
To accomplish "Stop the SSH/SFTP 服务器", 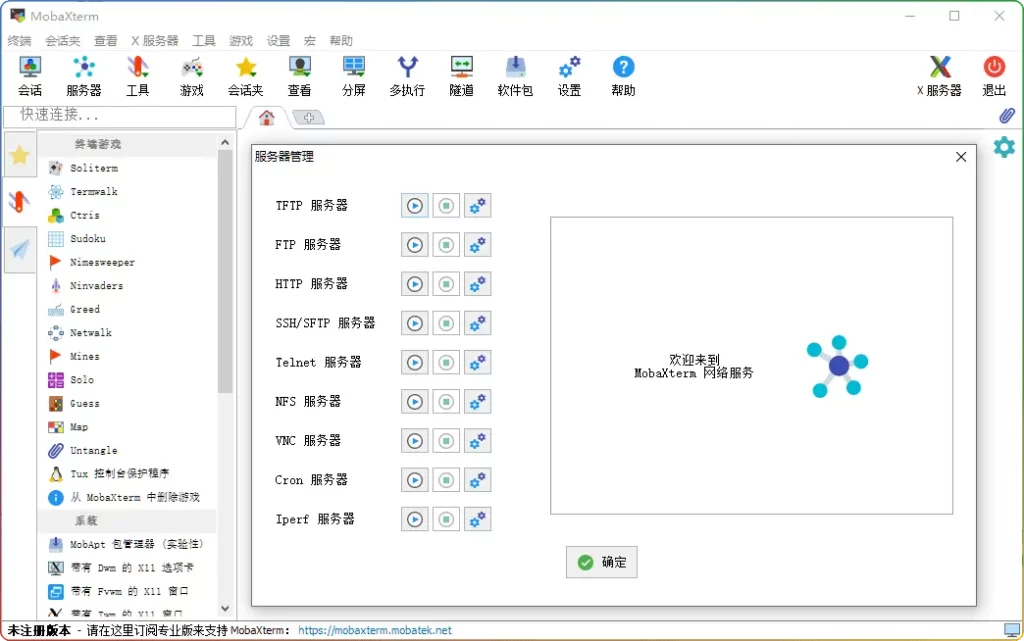I will 446,324.
